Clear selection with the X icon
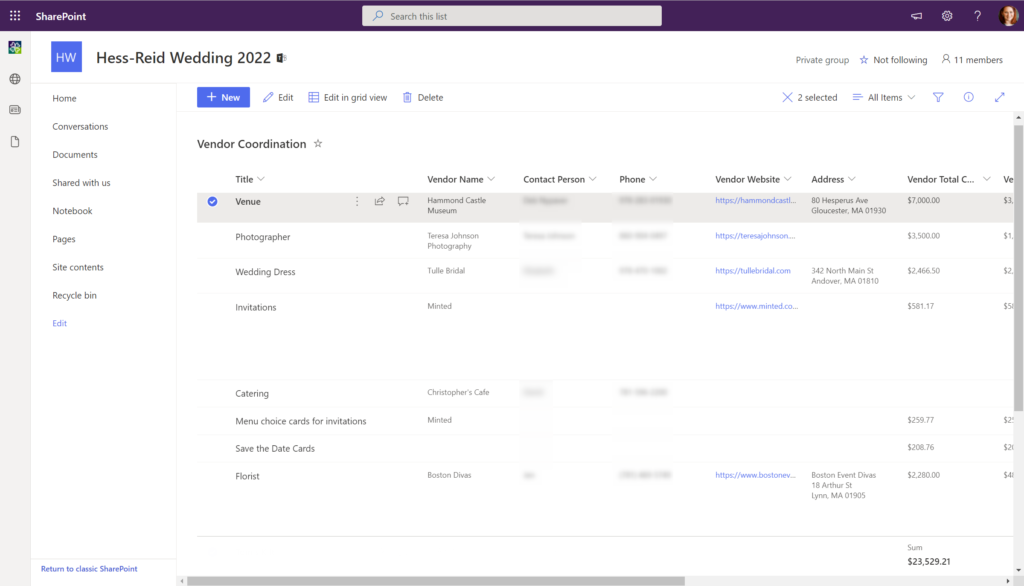Viewport: 1024px width, 586px height. 787,97
